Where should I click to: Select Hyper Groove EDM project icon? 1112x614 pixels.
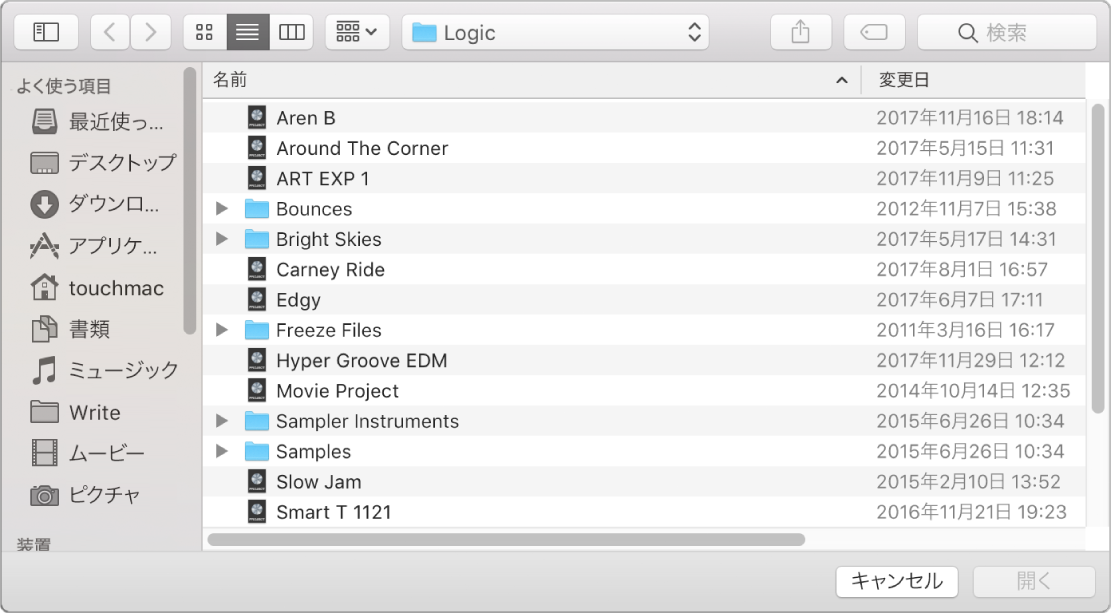[x=257, y=360]
